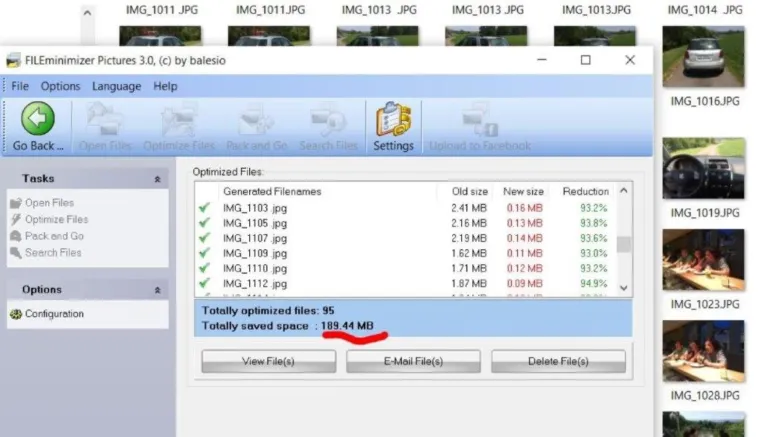This screenshot has width=762, height=437.
Task: Open the File menu
Action: pos(20,86)
